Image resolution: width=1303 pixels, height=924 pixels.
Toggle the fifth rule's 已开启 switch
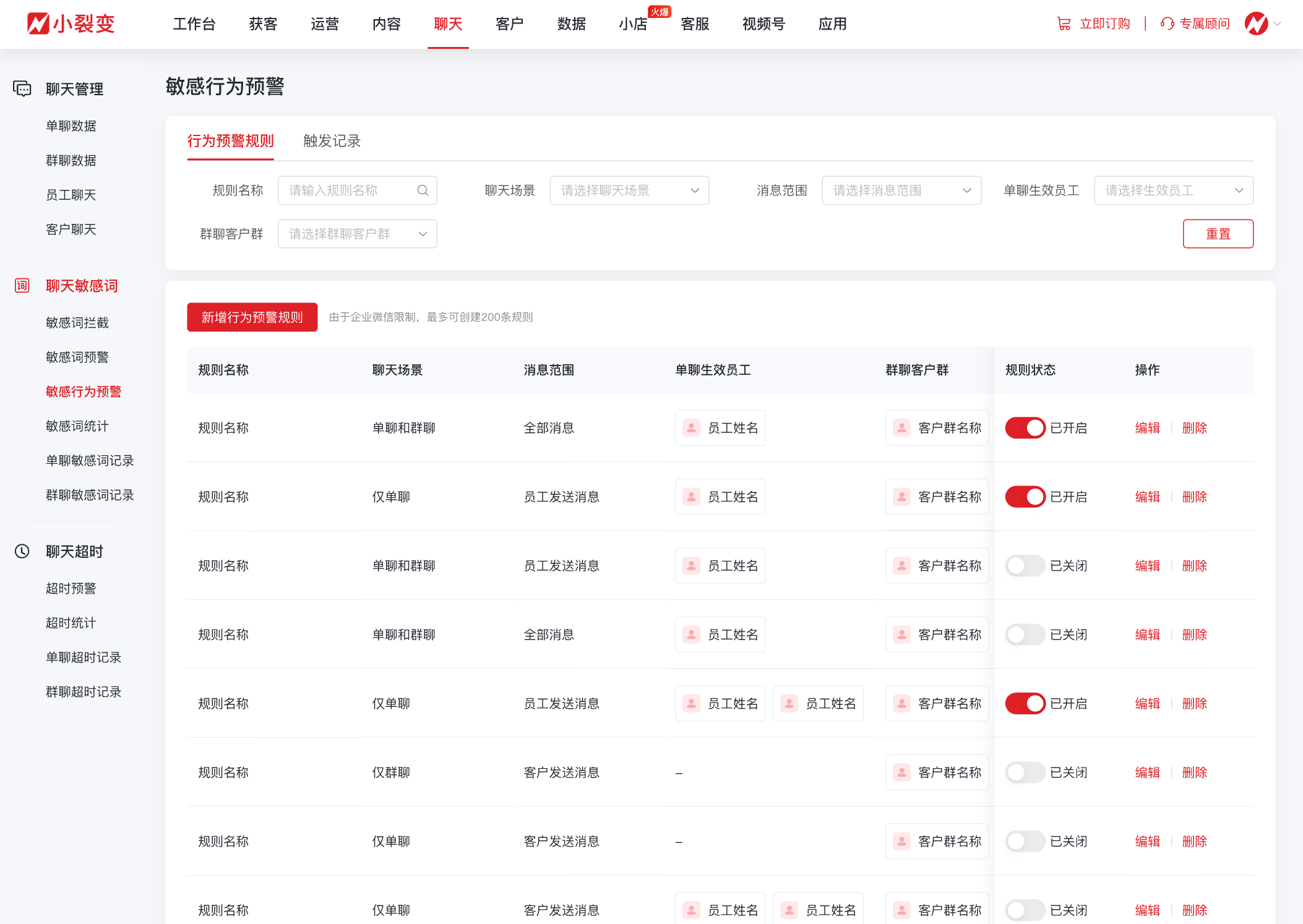[1025, 704]
